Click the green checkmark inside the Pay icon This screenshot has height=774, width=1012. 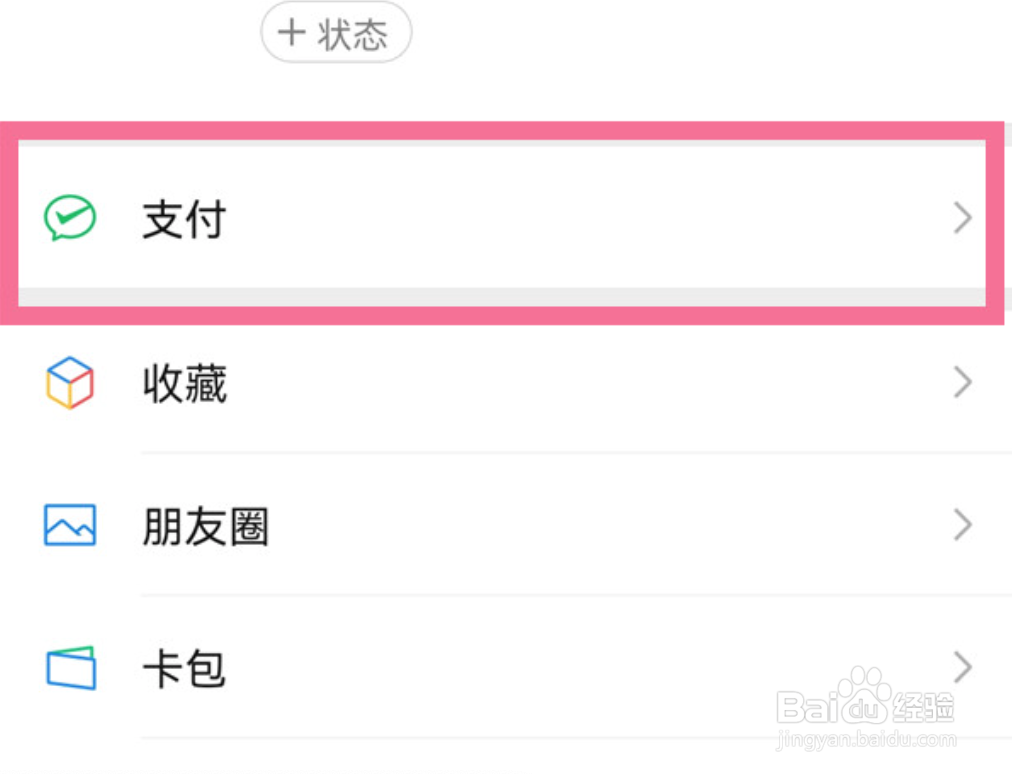pyautogui.click(x=70, y=215)
